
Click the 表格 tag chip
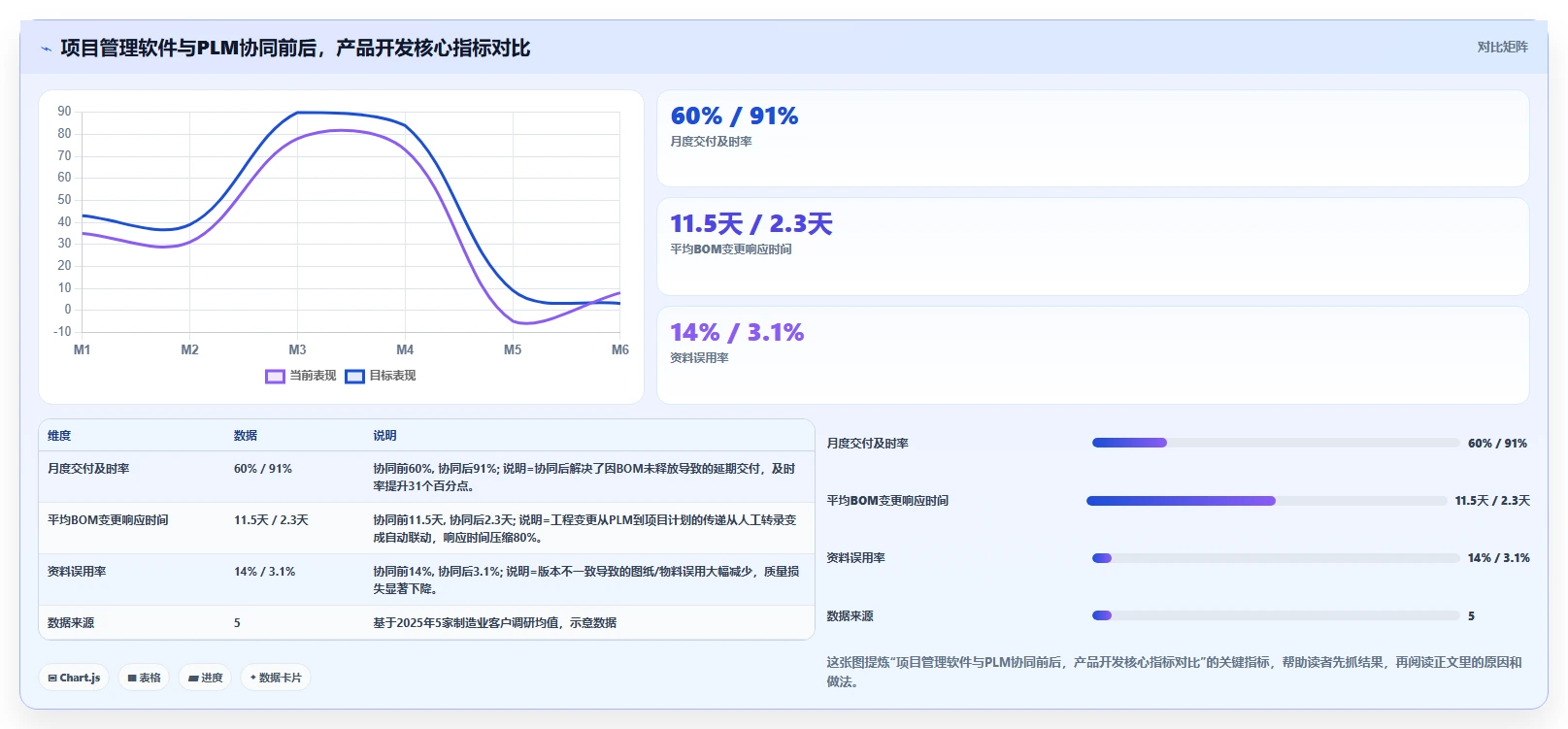pyautogui.click(x=144, y=678)
